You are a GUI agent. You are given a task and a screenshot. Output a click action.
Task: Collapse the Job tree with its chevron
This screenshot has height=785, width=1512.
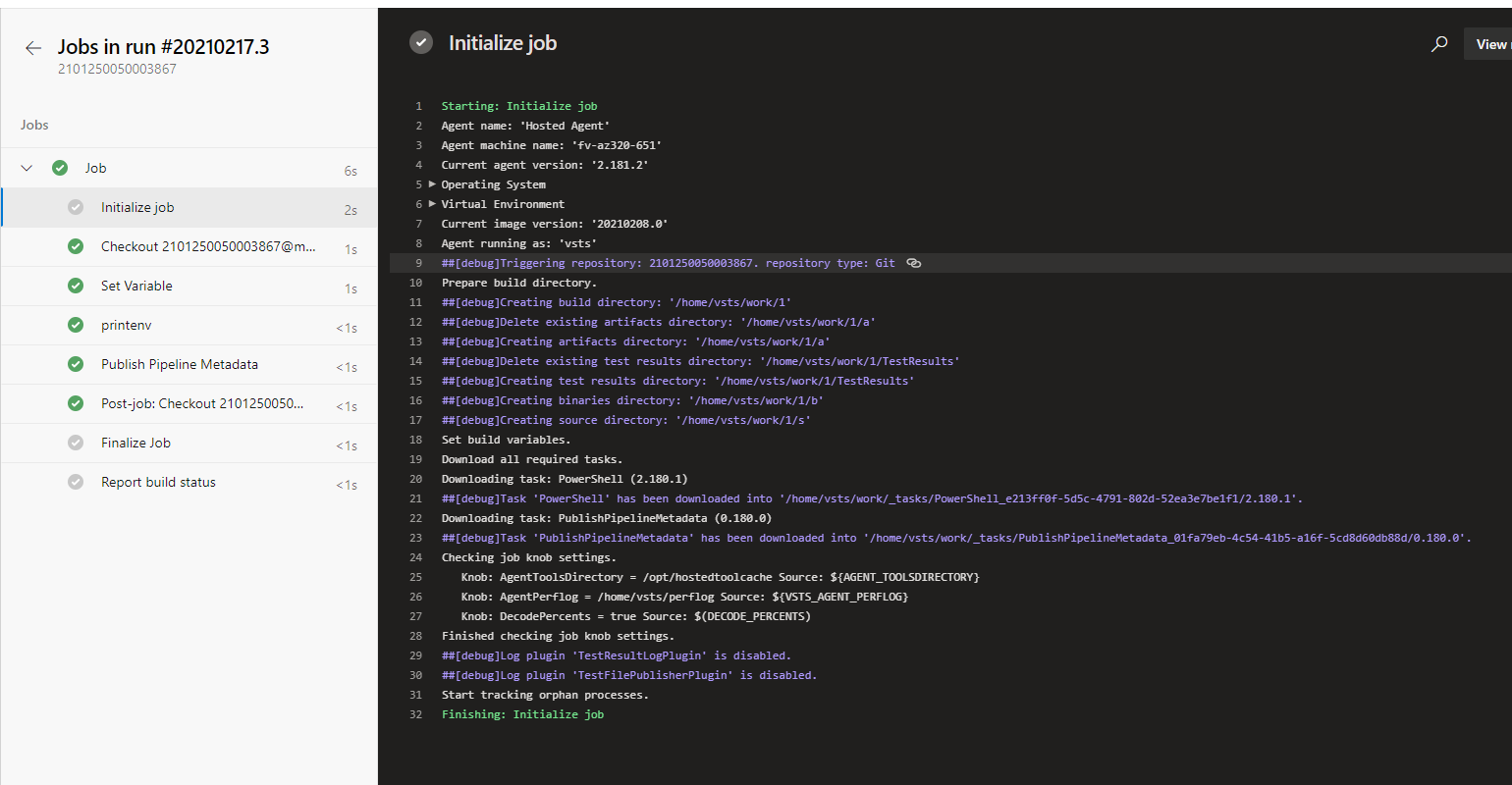(27, 168)
